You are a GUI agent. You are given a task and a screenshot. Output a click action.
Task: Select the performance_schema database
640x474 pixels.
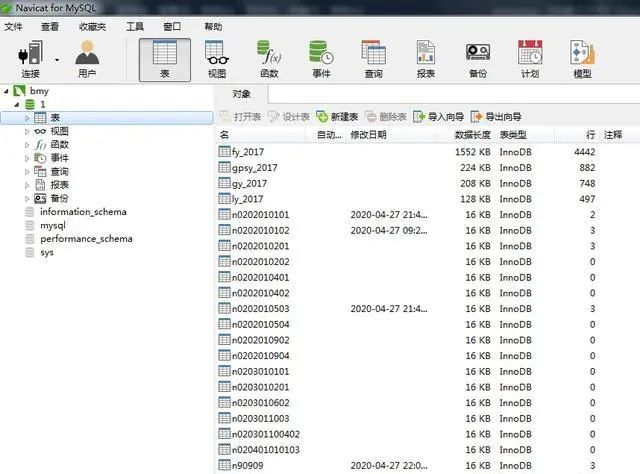(86, 239)
